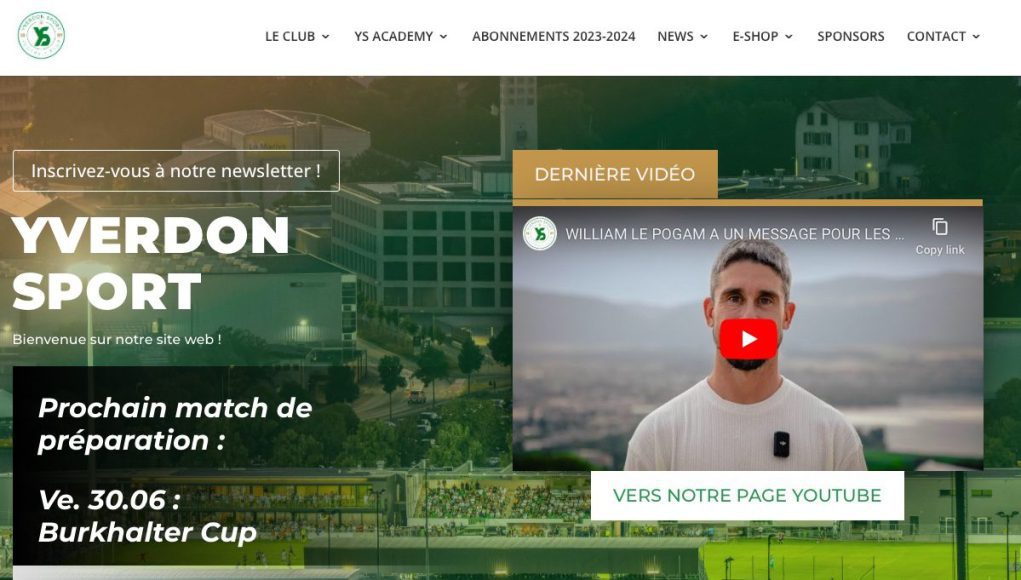Click Inscrivez-vous à notre newsletter button
This screenshot has width=1021, height=580.
[x=176, y=171]
